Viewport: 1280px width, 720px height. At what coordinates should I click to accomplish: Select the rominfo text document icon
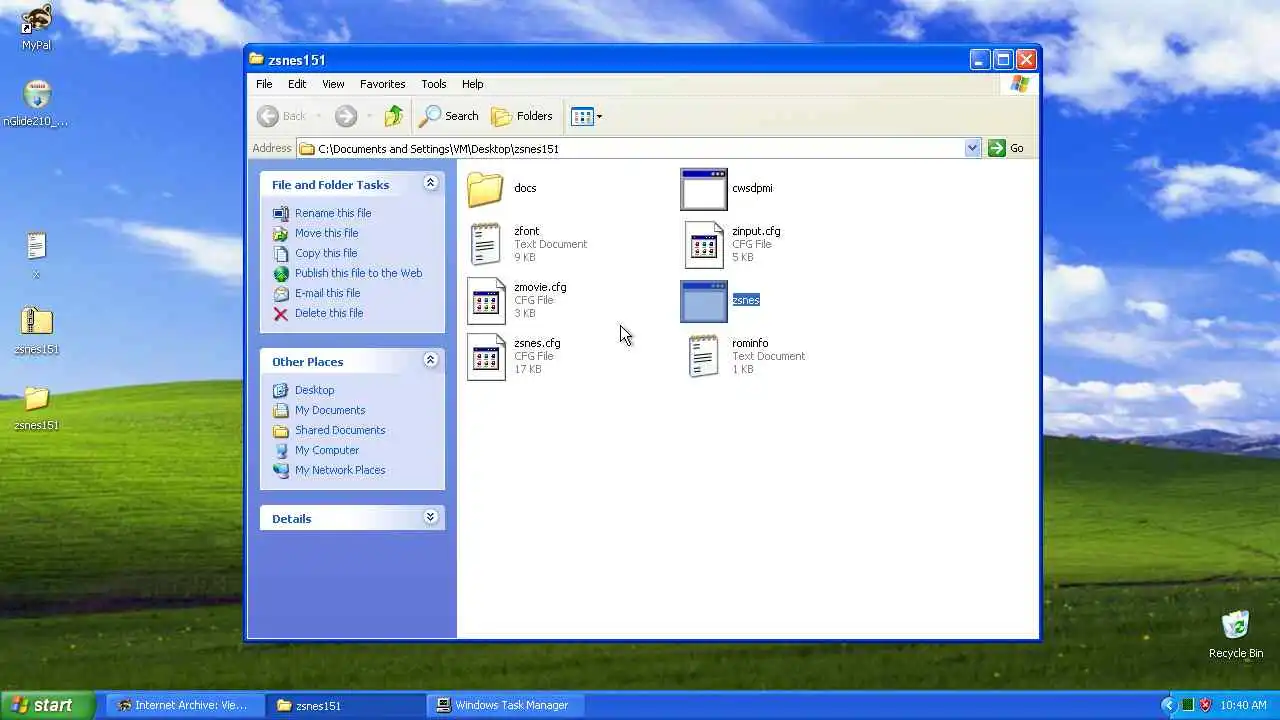coord(704,356)
